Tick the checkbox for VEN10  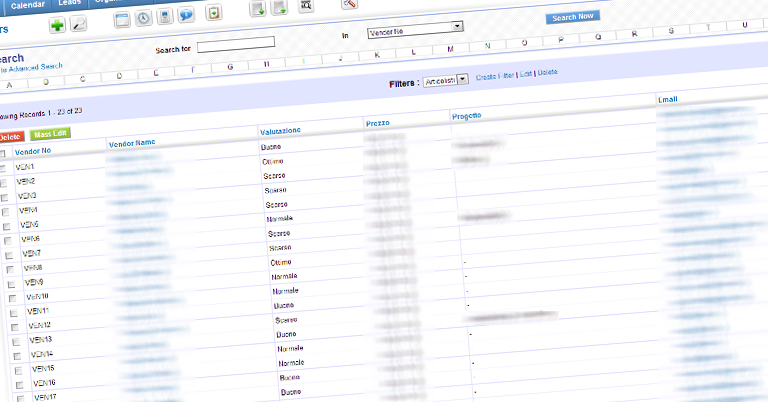(x=13, y=298)
